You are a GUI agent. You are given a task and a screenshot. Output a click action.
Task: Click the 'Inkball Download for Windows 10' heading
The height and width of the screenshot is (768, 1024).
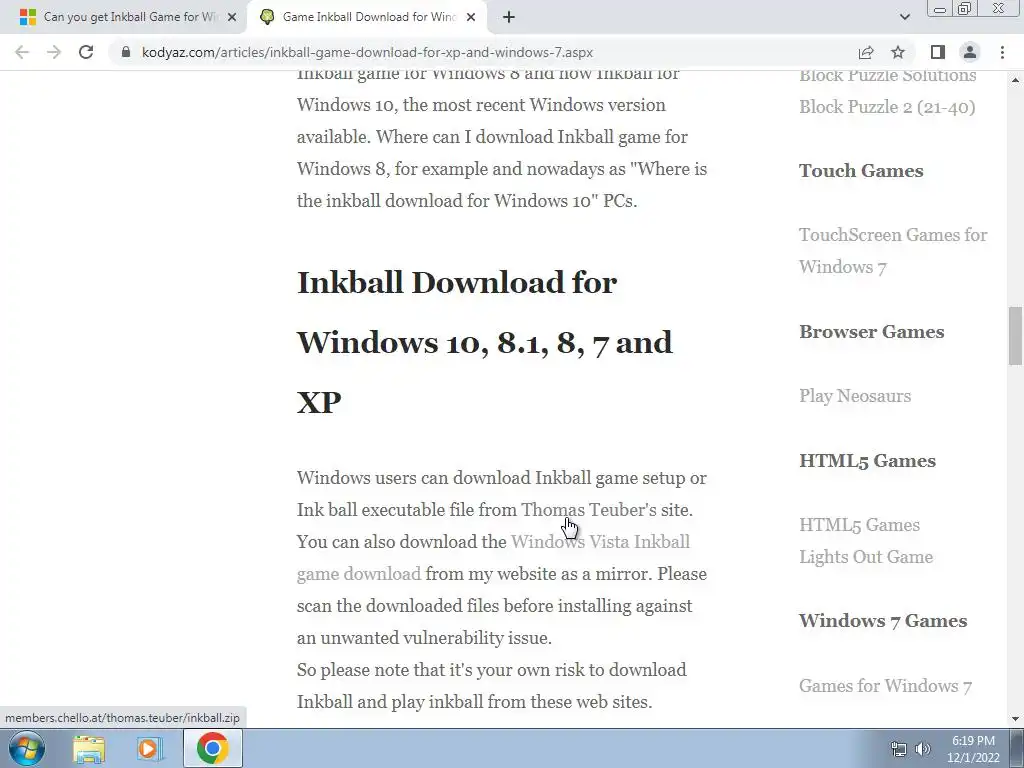pyautogui.click(x=484, y=342)
